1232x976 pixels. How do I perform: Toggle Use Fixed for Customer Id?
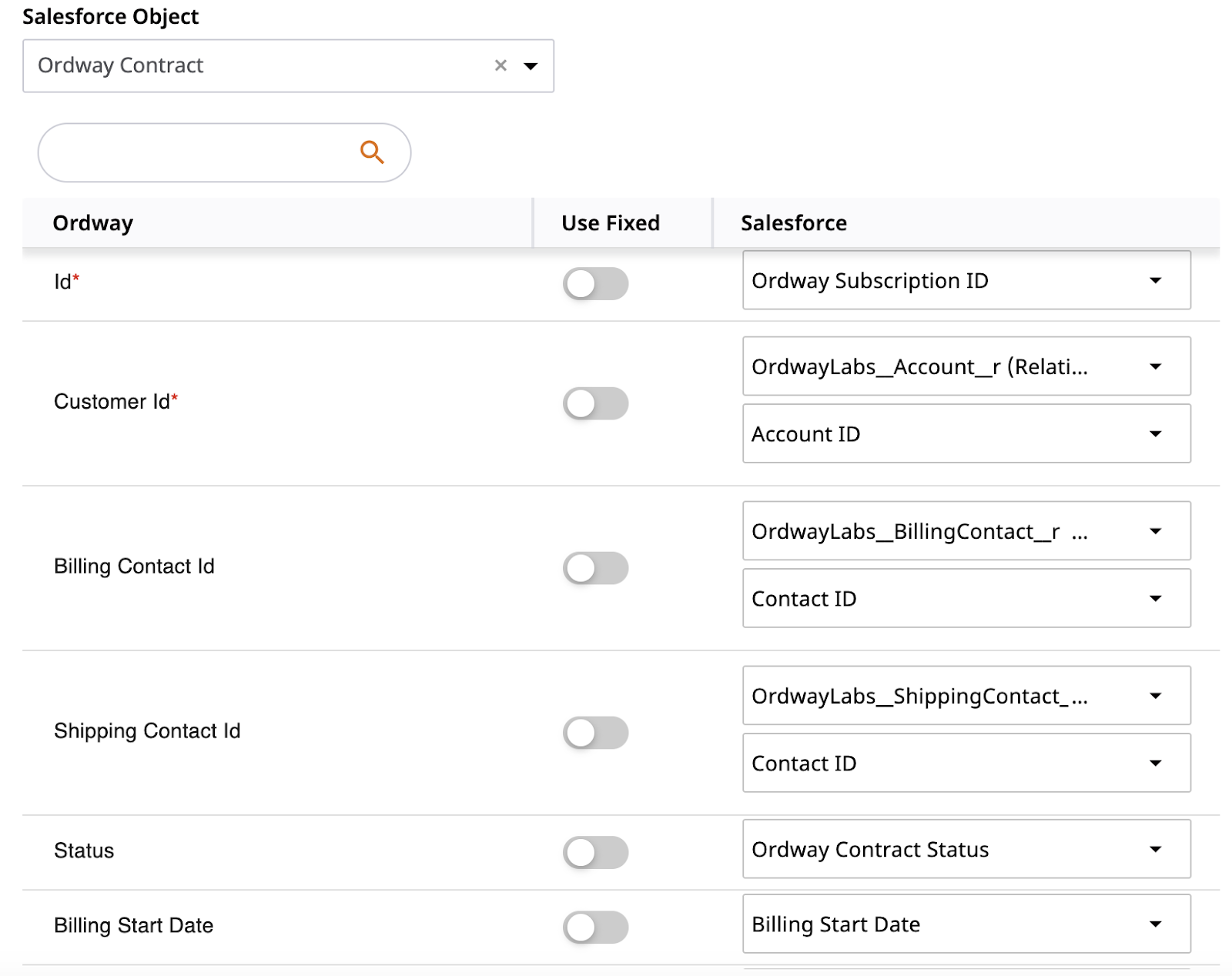point(595,403)
